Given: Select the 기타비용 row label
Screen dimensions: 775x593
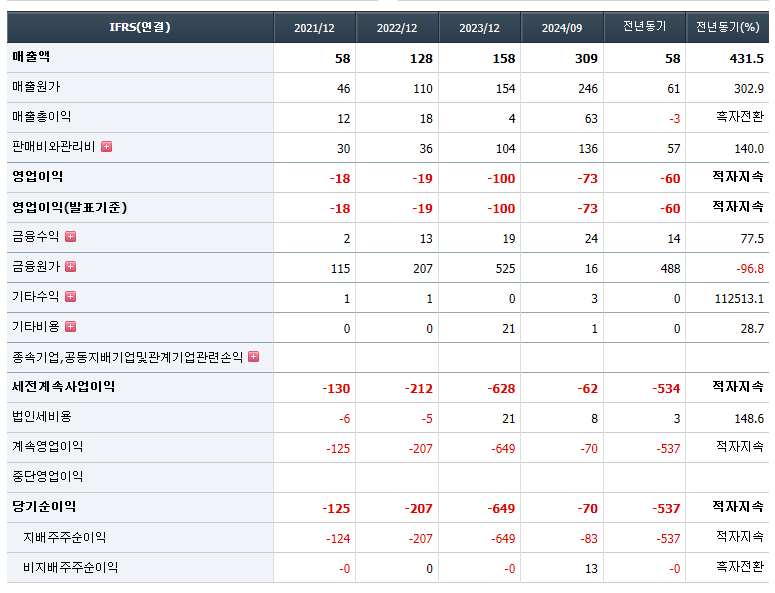Looking at the screenshot, I should (x=36, y=327).
